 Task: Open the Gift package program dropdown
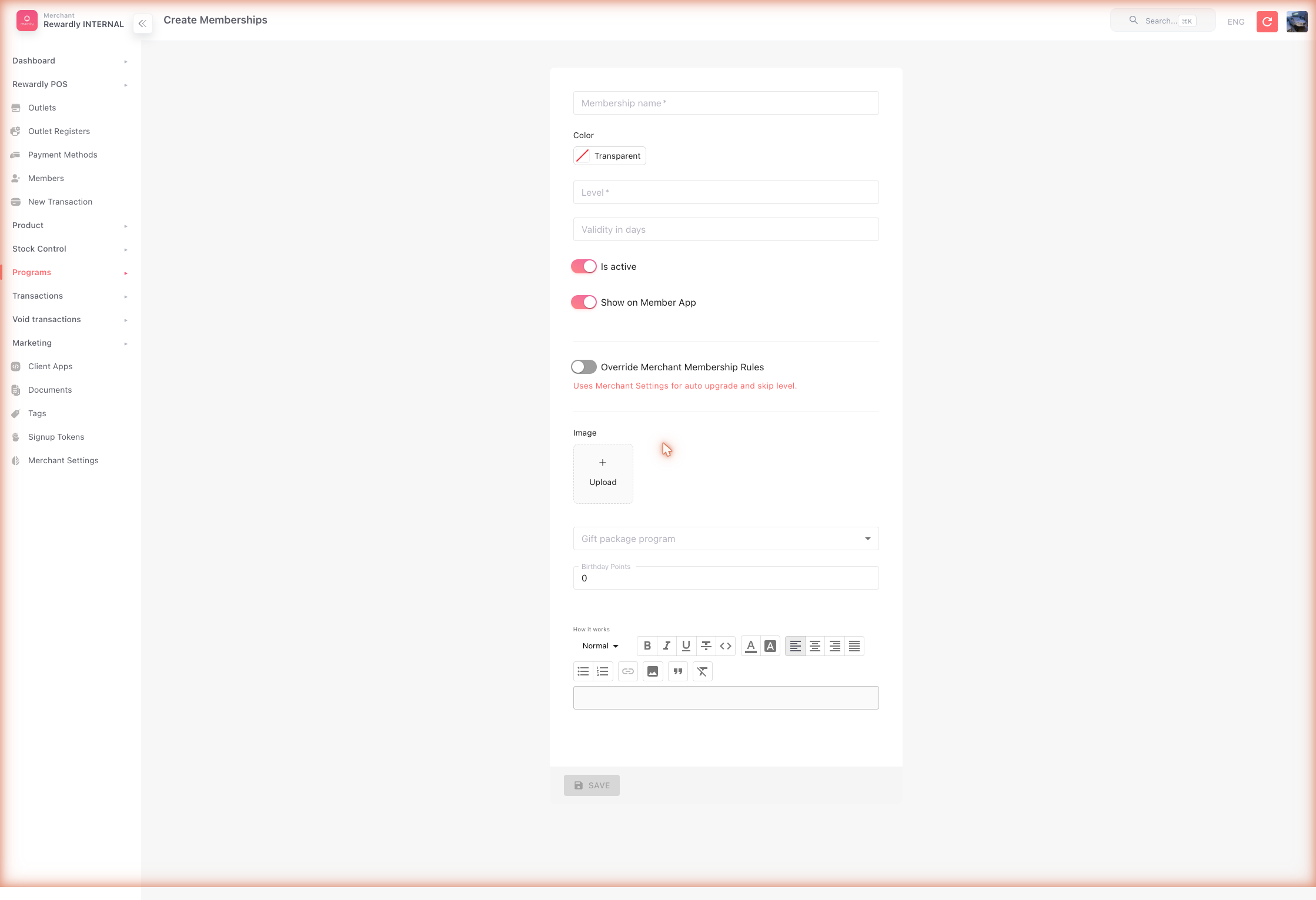coord(726,538)
